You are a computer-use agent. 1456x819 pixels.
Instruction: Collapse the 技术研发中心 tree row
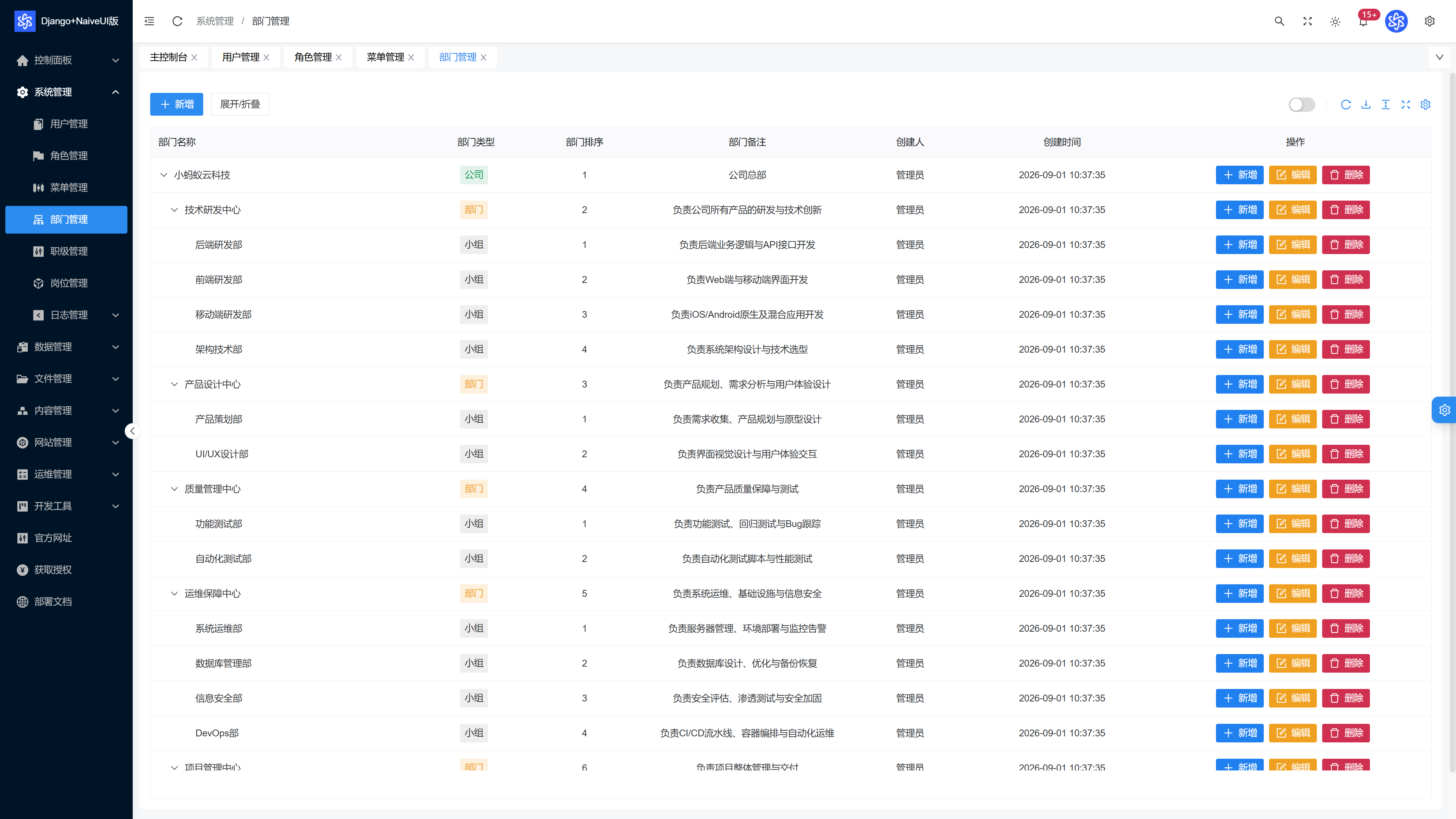tap(174, 210)
